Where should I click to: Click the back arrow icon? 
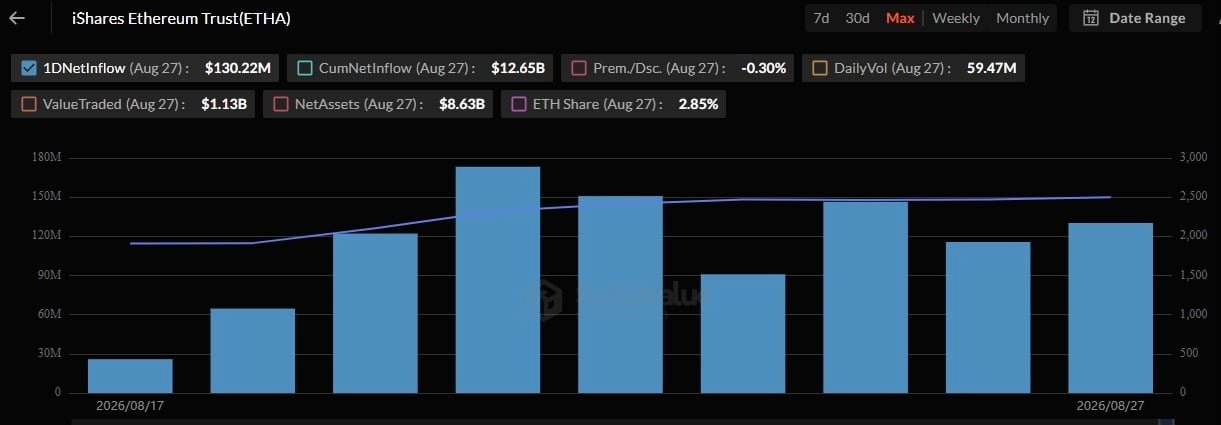coord(17,18)
